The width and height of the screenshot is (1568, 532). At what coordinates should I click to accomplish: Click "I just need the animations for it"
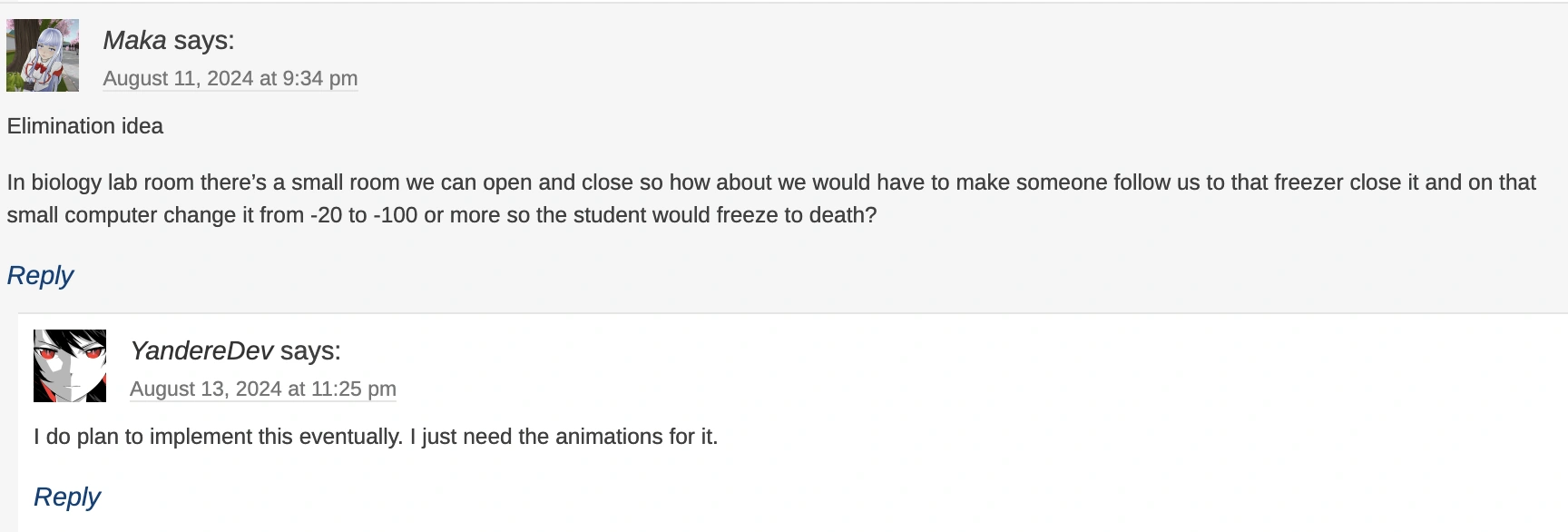563,437
